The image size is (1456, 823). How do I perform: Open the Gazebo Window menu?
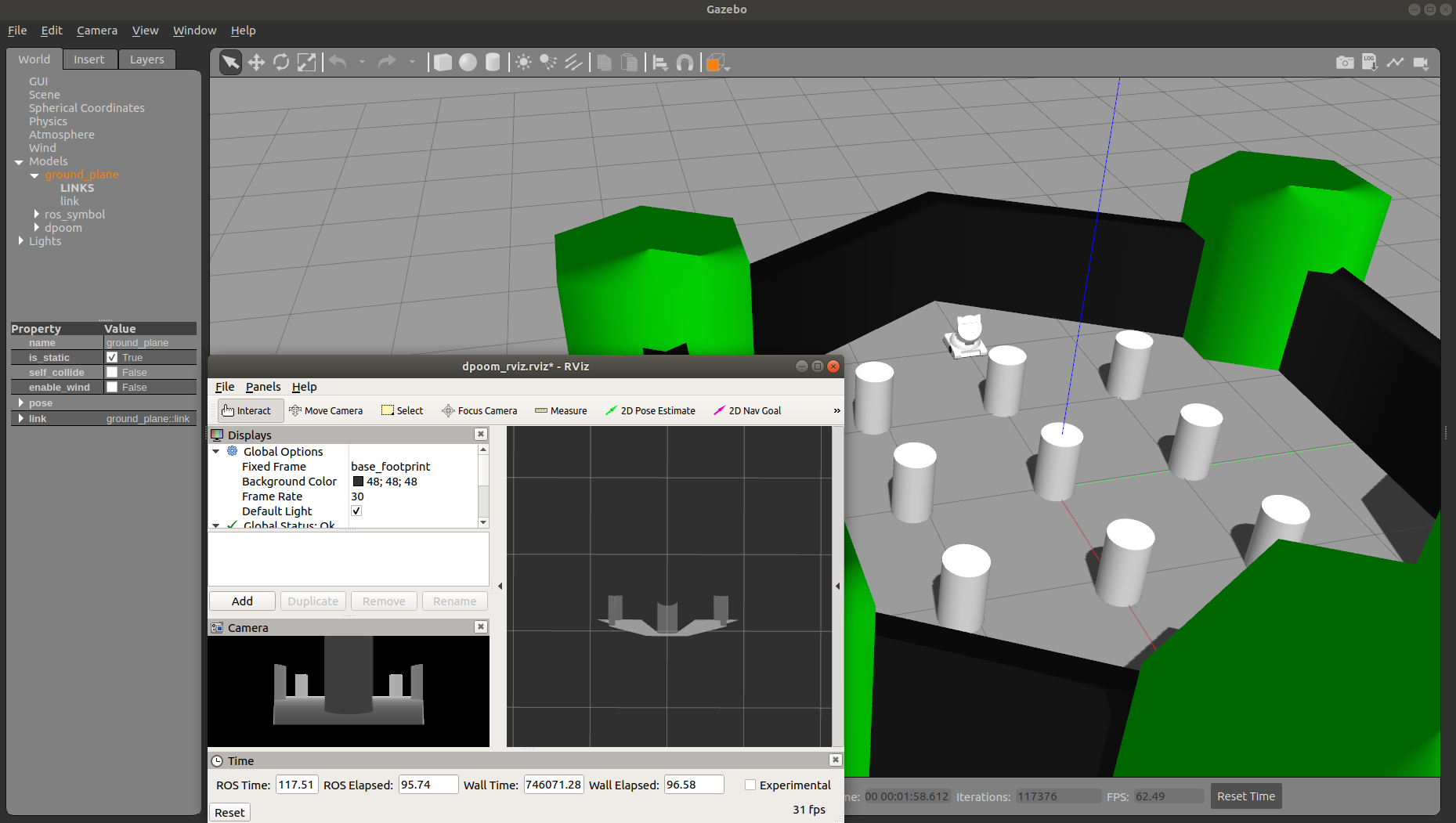tap(194, 31)
